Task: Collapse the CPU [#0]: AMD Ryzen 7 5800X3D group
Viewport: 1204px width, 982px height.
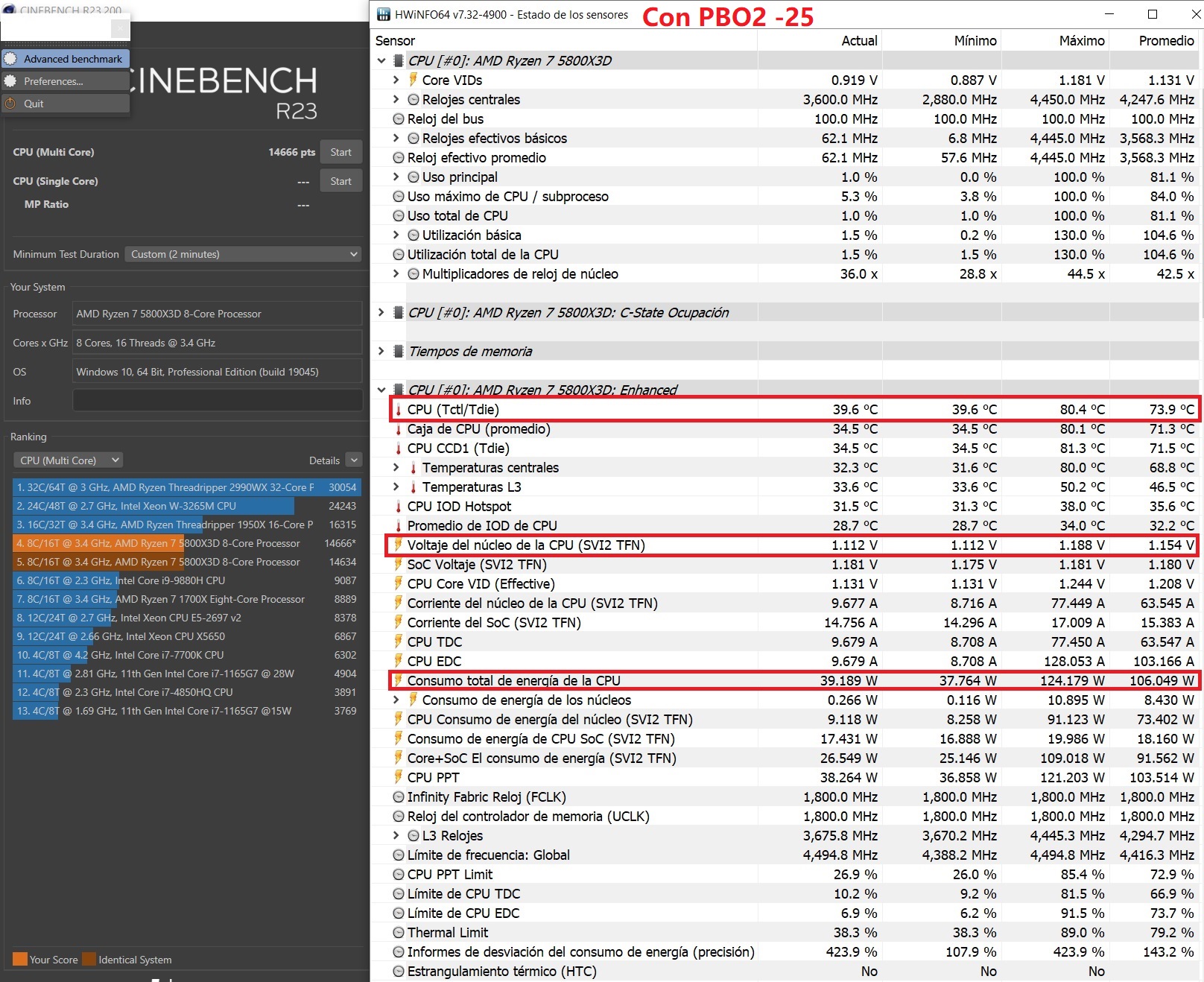Action: tap(381, 60)
